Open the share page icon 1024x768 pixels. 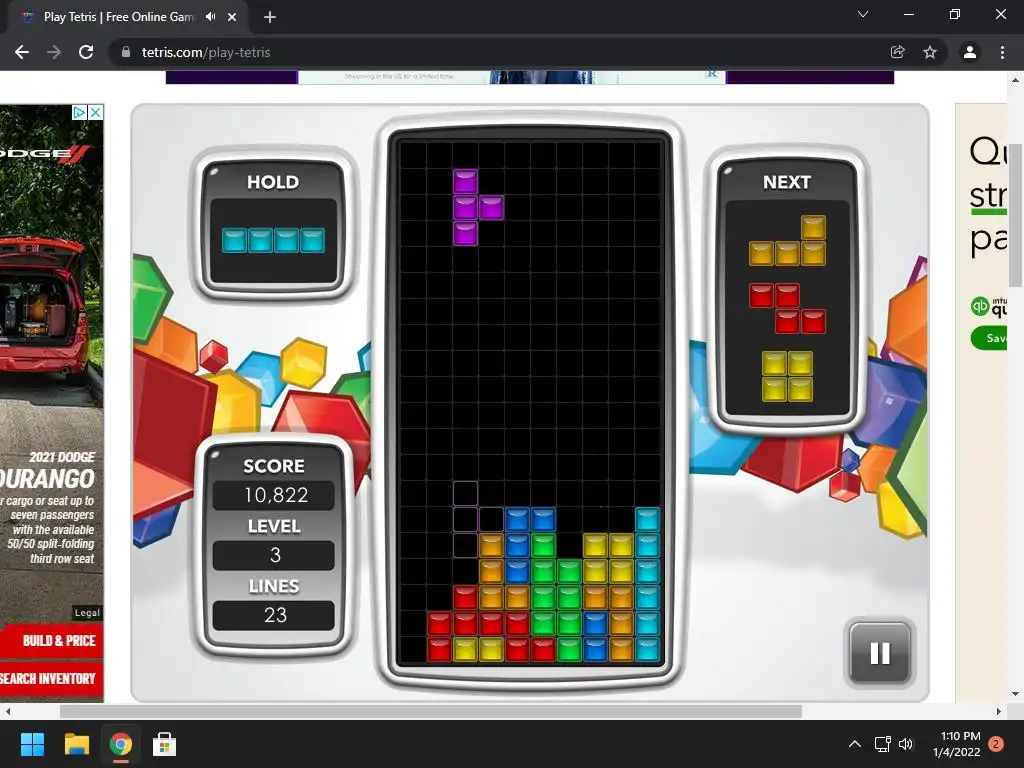(x=897, y=52)
